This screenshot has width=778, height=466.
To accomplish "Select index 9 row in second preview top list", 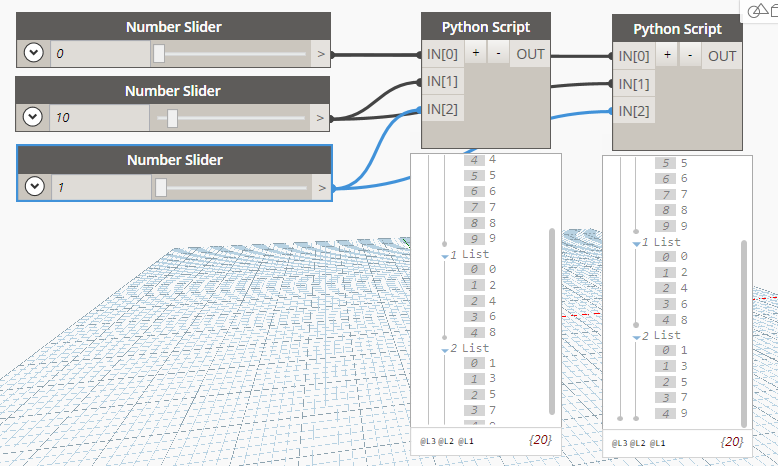I will [671, 226].
